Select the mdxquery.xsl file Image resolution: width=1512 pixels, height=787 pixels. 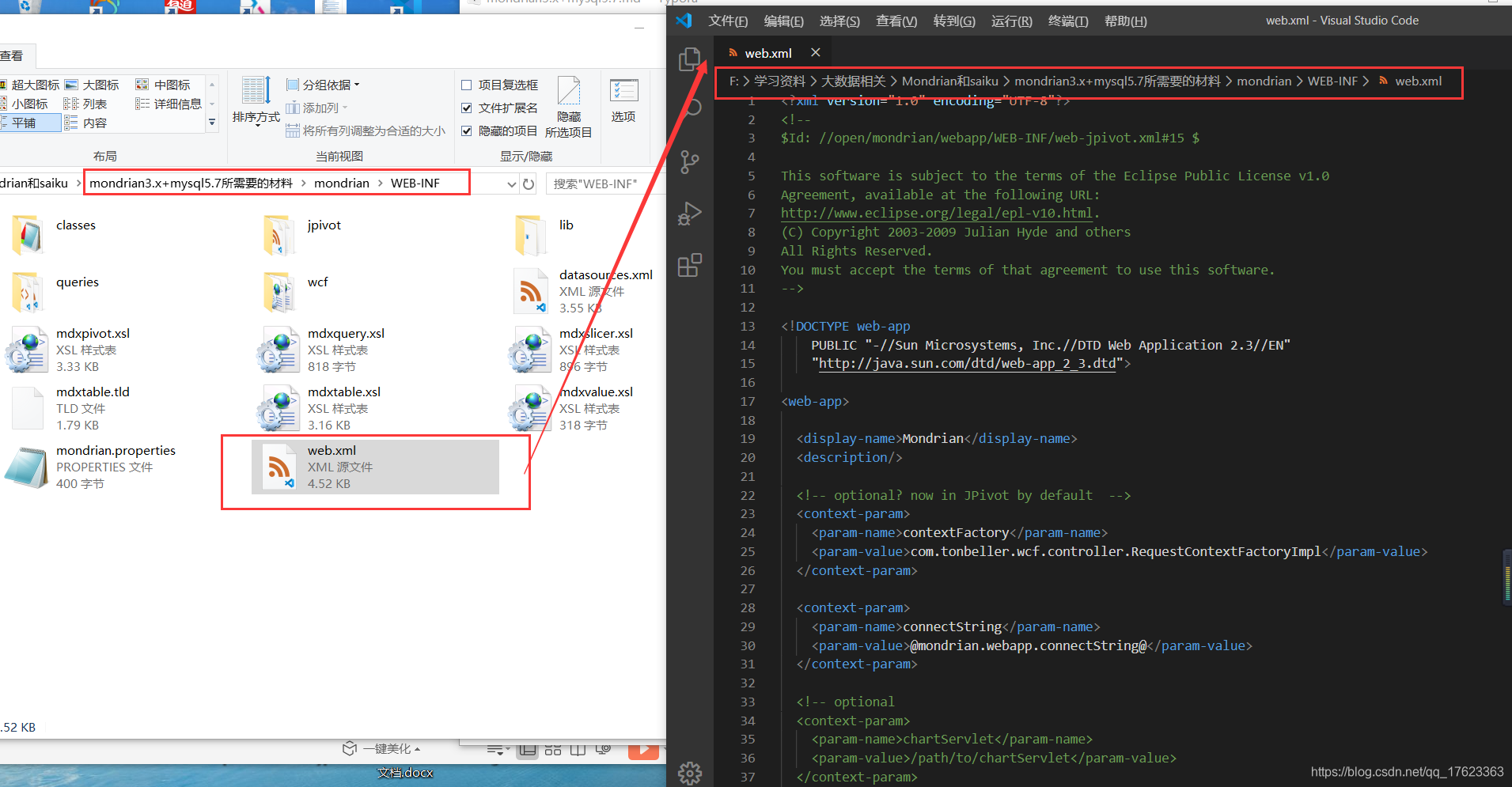point(321,350)
